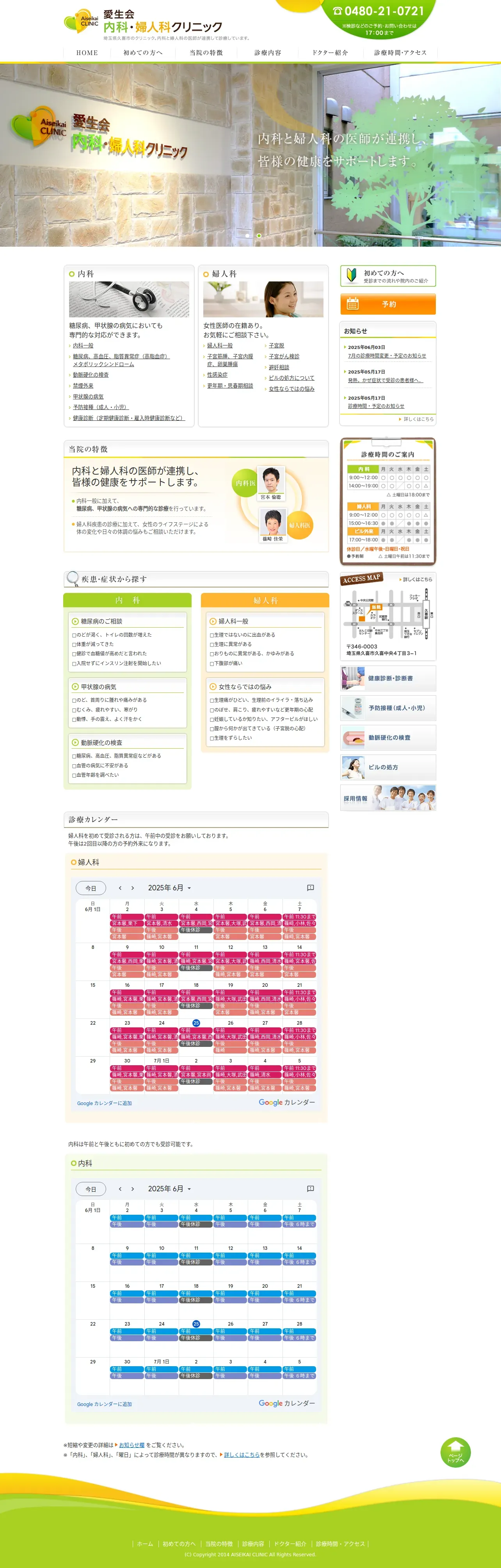Open the ピルの処方について link
The image size is (501, 1568).
[291, 378]
